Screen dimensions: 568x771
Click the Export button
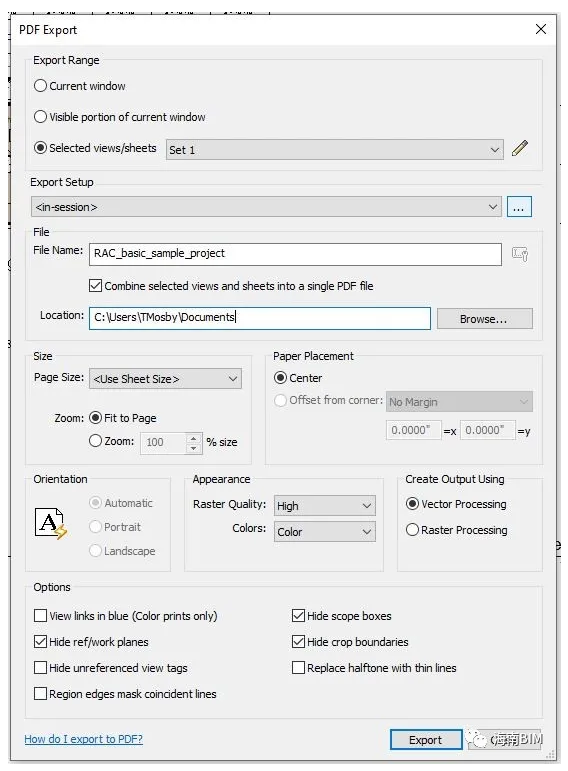[426, 740]
